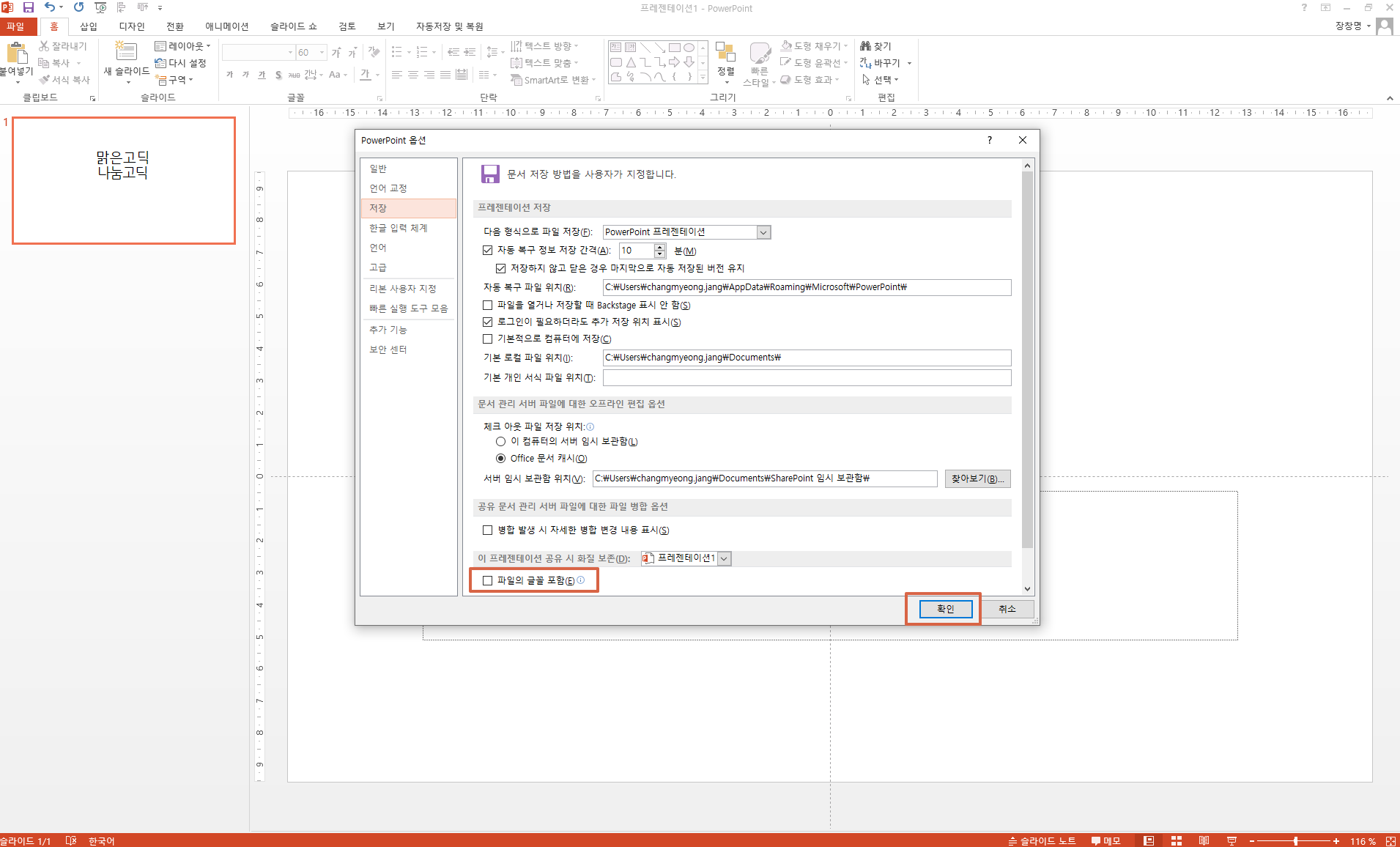
Task: Enable 자세한 병합 변경 내용 표시 checkbox
Action: [x=487, y=530]
